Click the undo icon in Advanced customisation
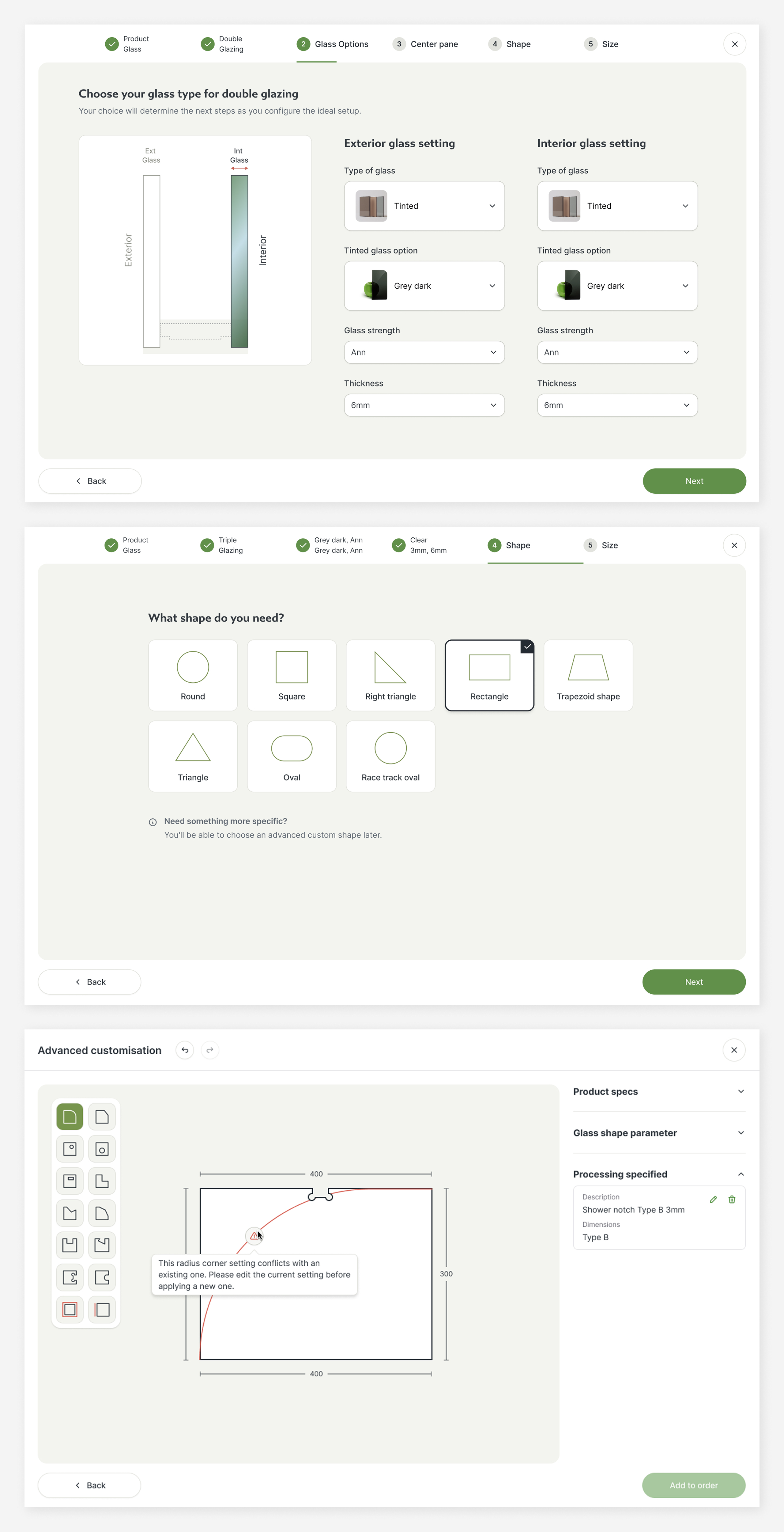The height and width of the screenshot is (1532, 784). pyautogui.click(x=185, y=1050)
